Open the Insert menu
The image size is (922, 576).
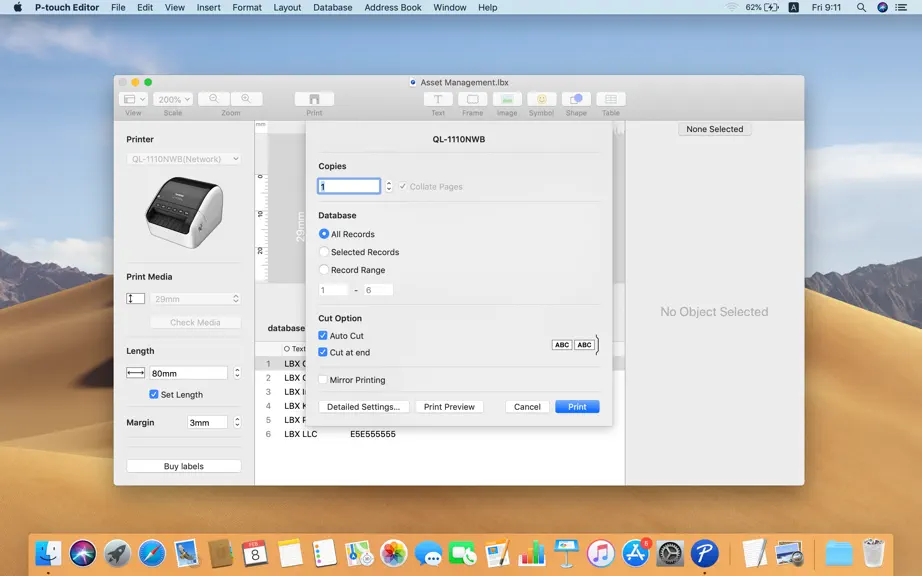209,7
